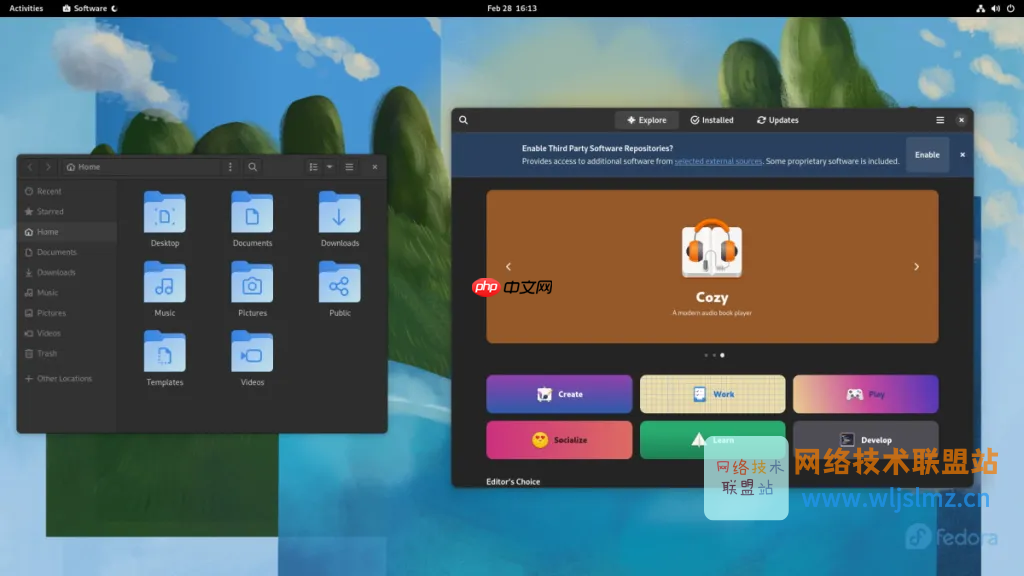Screen dimensions: 1024x576
Task: Open the search in the Files window
Action: click(253, 167)
